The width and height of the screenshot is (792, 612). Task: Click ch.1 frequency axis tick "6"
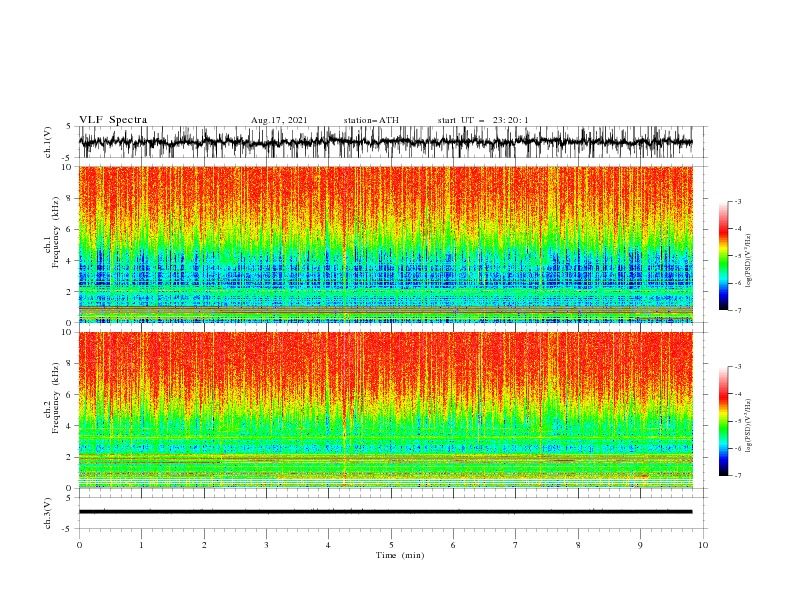(x=70, y=229)
